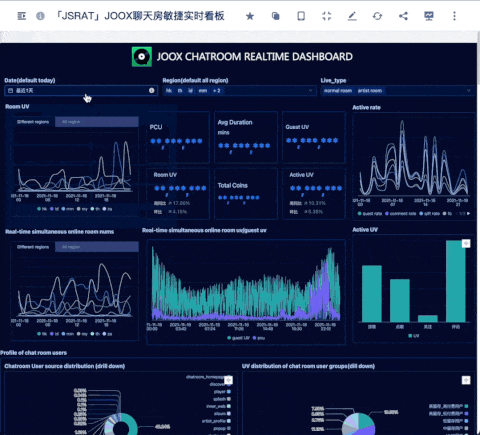480x435 pixels.
Task: Click the 'mm' region tag
Action: coord(203,91)
